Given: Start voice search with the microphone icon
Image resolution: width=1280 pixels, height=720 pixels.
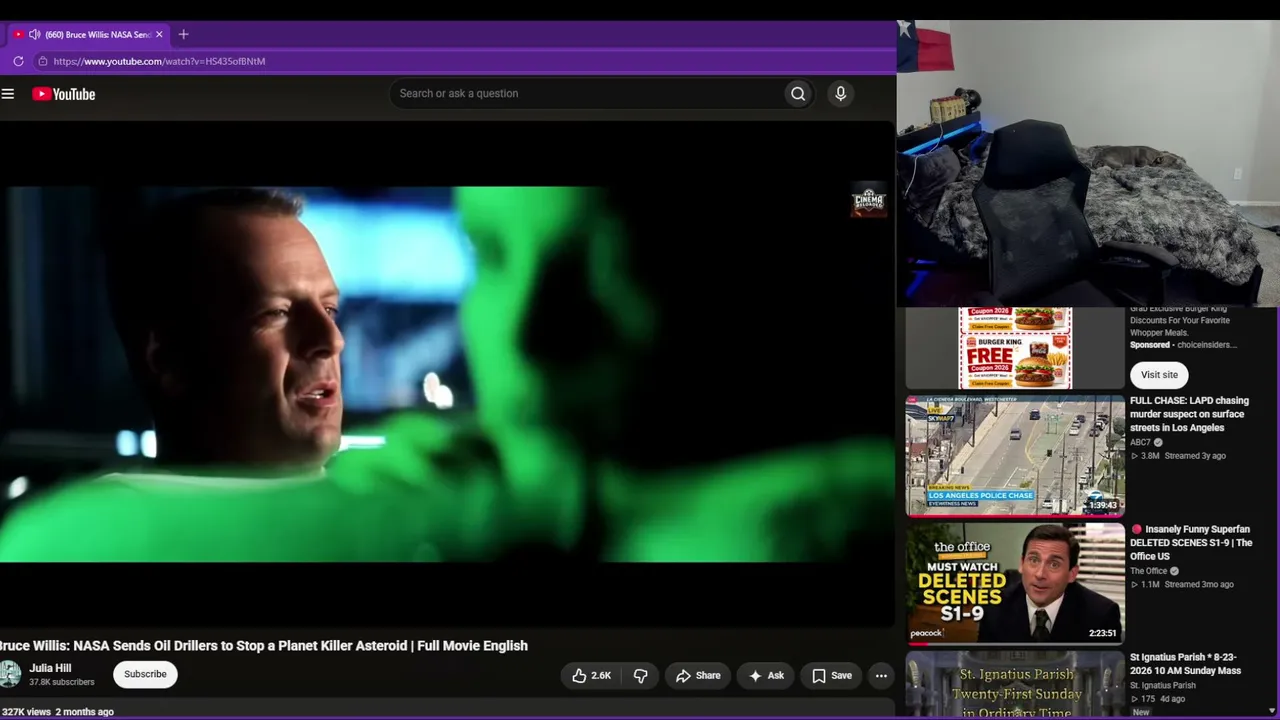Looking at the screenshot, I should coord(840,94).
